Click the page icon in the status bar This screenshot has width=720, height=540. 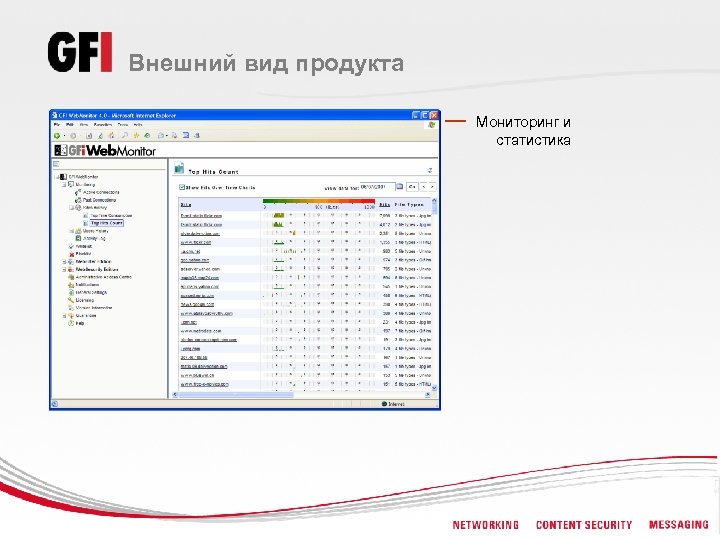(x=55, y=404)
